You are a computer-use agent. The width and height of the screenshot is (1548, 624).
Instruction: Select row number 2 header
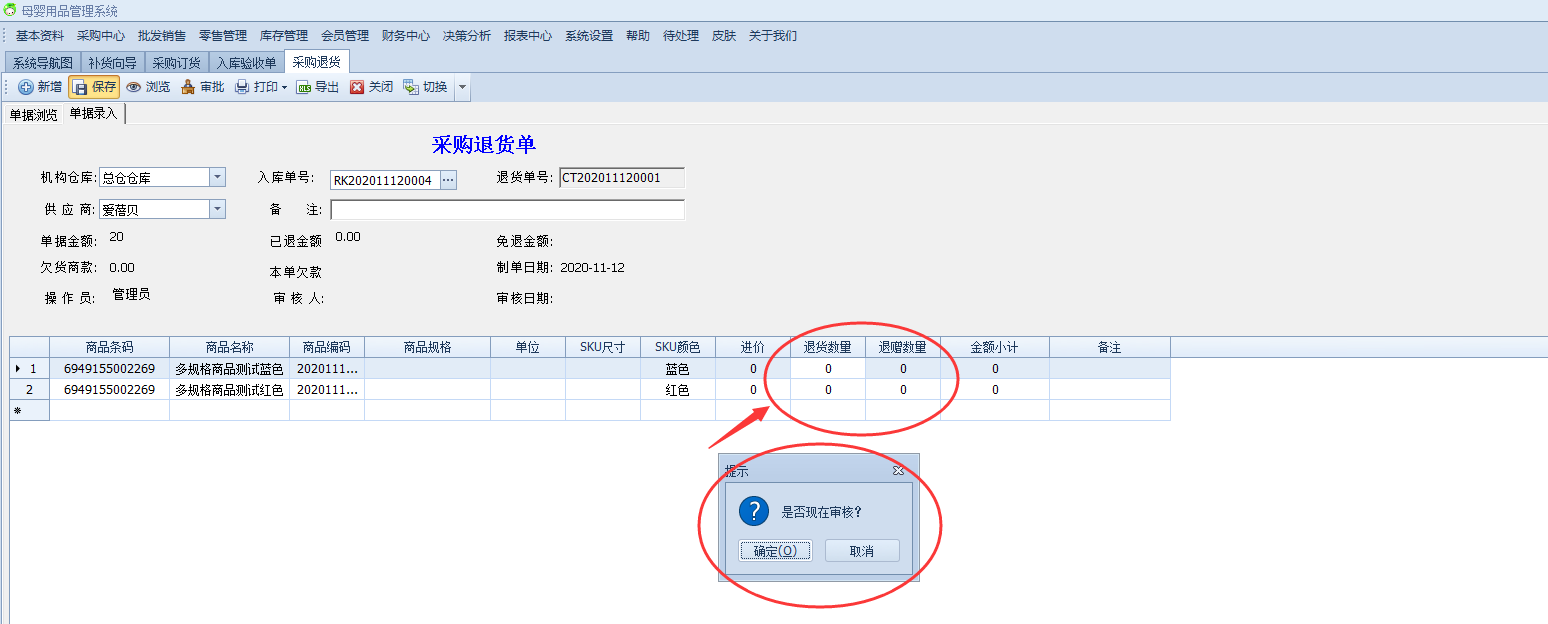(30, 390)
